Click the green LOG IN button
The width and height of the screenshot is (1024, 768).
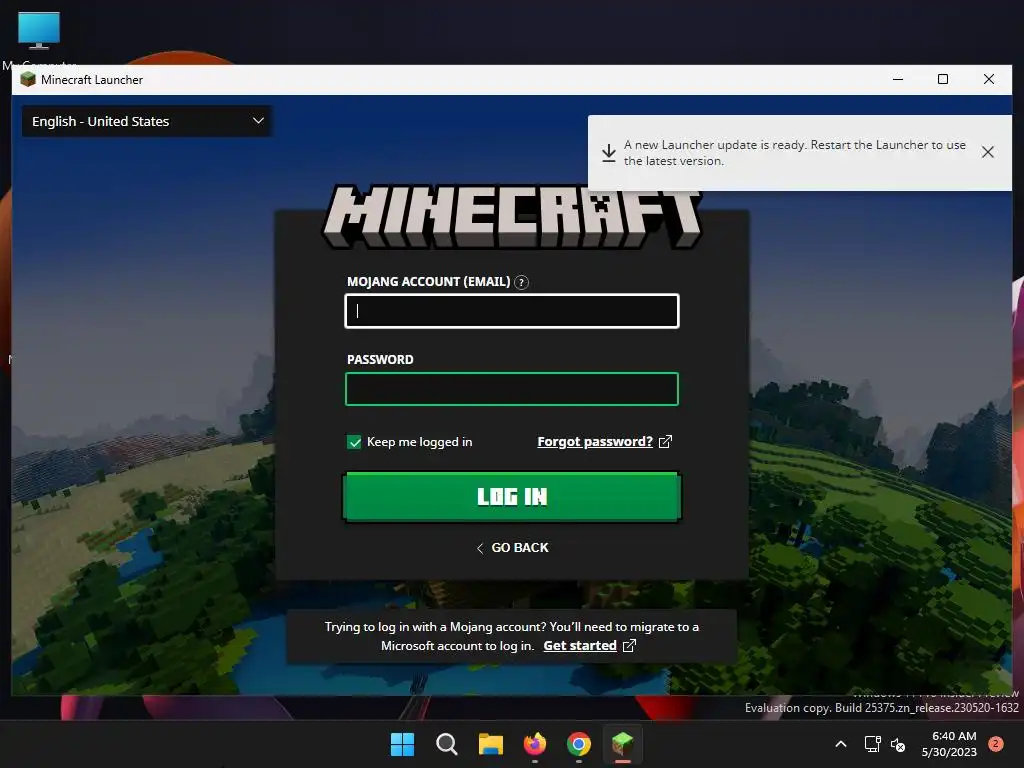click(x=512, y=497)
